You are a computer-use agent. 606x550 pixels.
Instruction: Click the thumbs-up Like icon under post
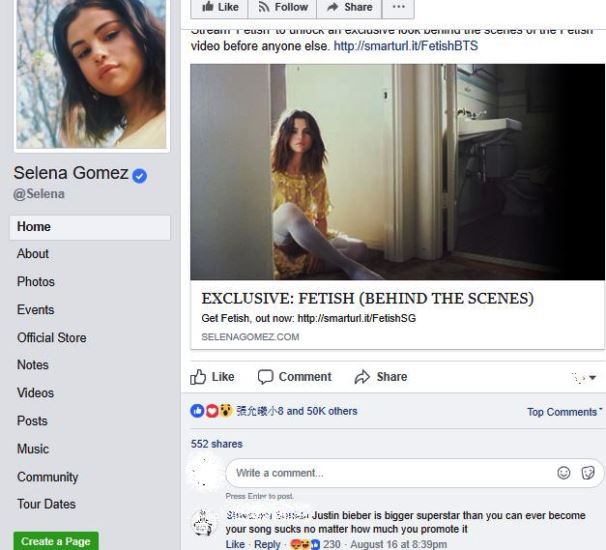[x=199, y=377]
